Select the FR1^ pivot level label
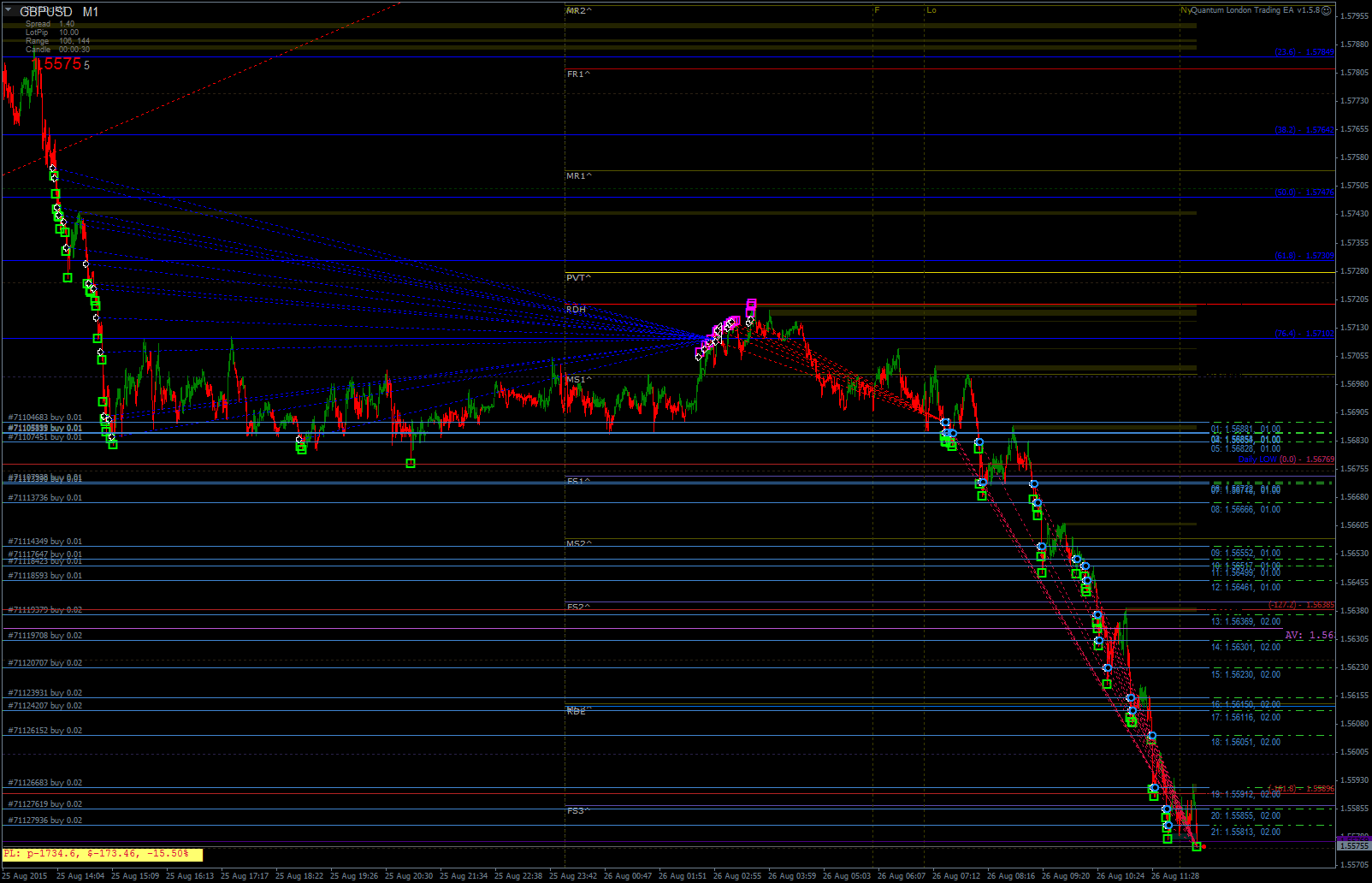 point(578,74)
